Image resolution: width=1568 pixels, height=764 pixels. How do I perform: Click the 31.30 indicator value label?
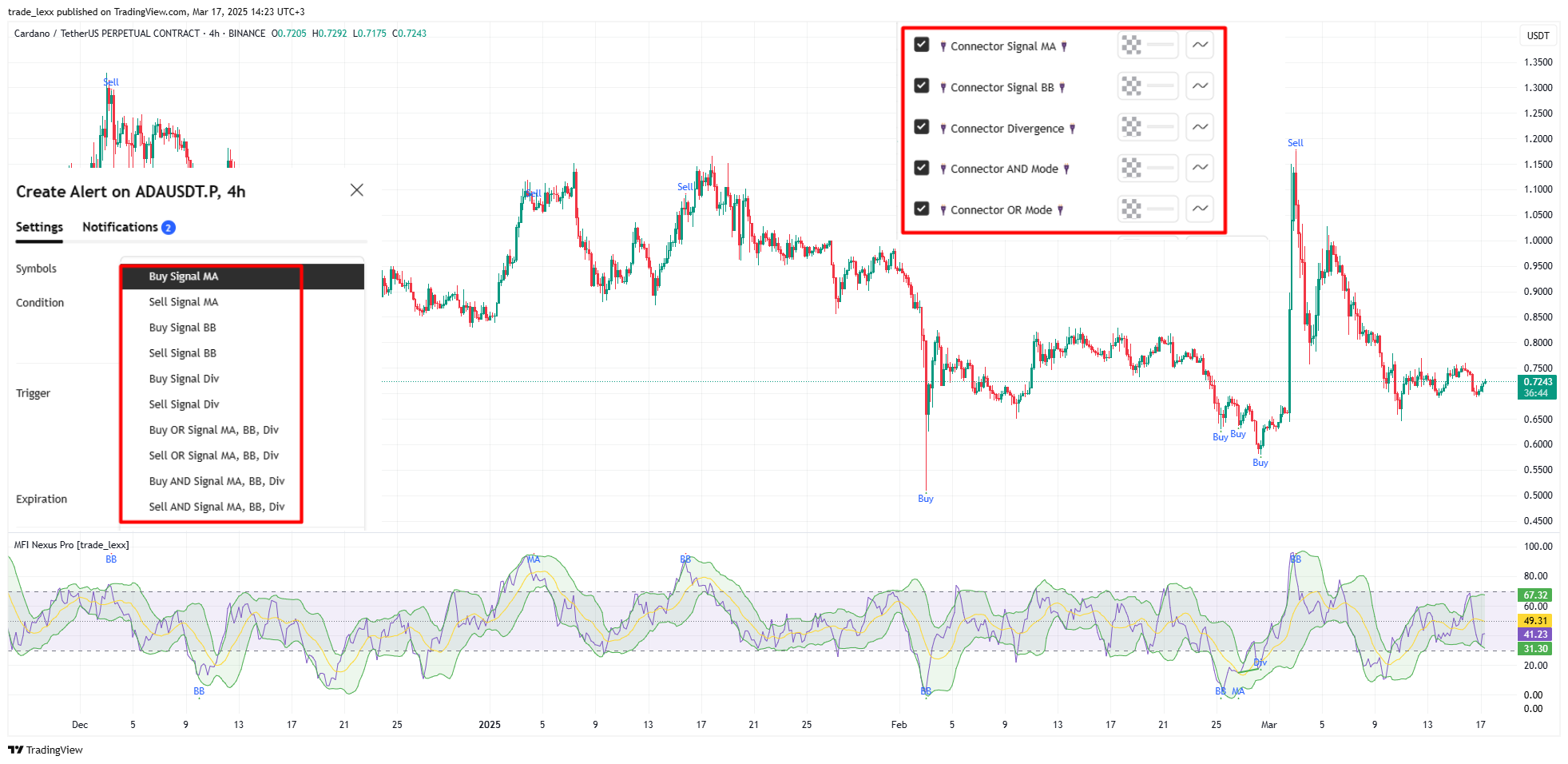[1535, 649]
